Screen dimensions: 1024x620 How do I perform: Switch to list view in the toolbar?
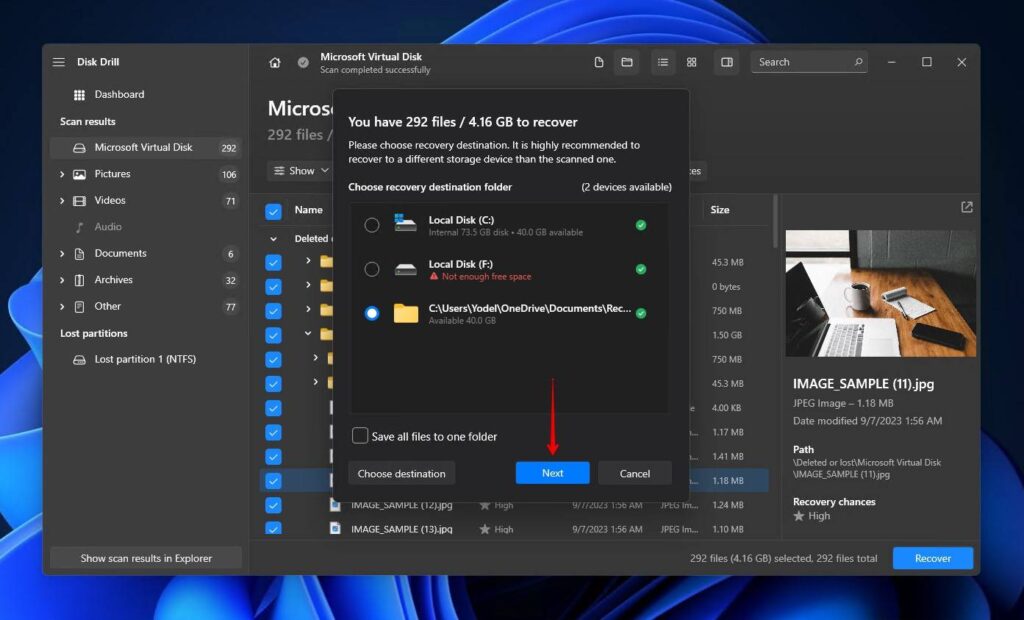click(663, 62)
